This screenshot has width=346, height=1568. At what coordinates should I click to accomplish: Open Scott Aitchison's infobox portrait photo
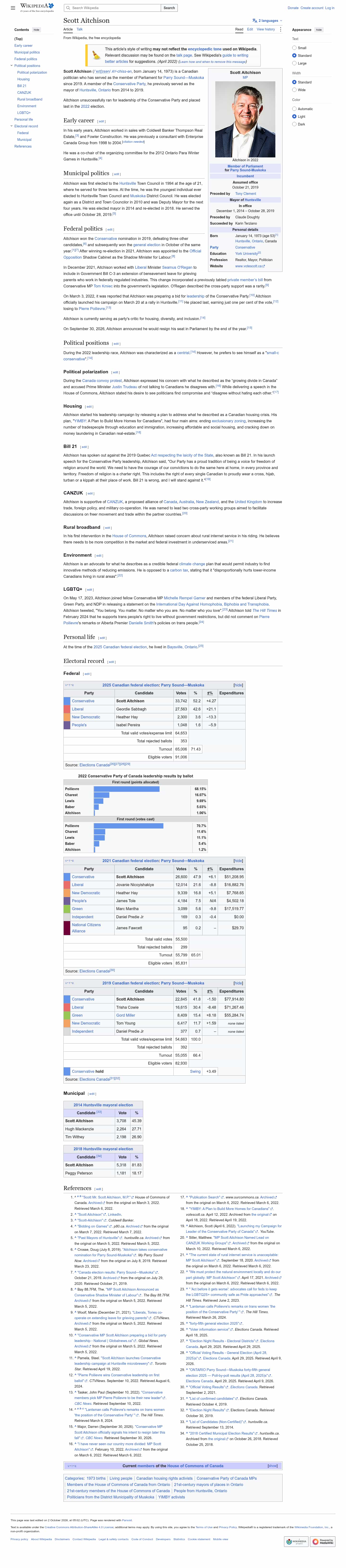pos(245,119)
